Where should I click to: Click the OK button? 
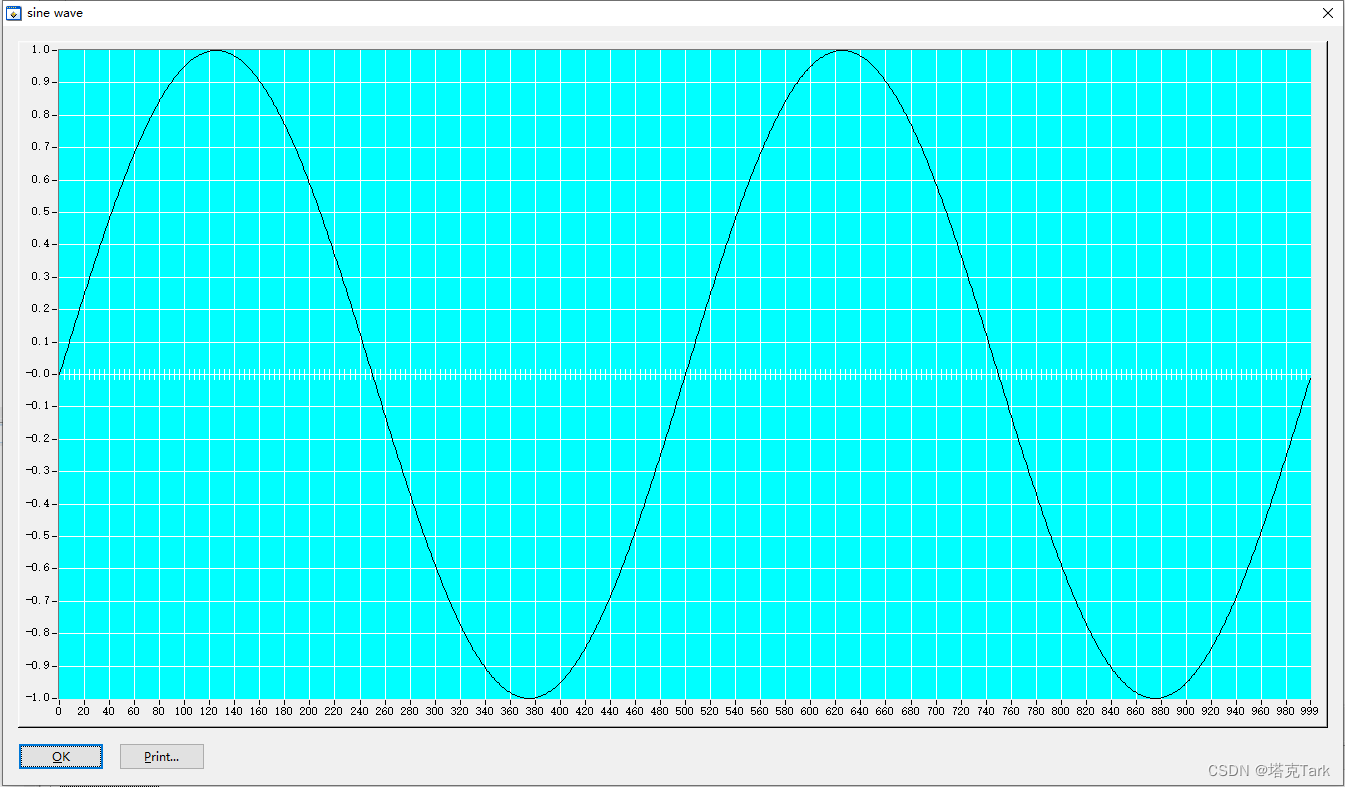[x=61, y=757]
